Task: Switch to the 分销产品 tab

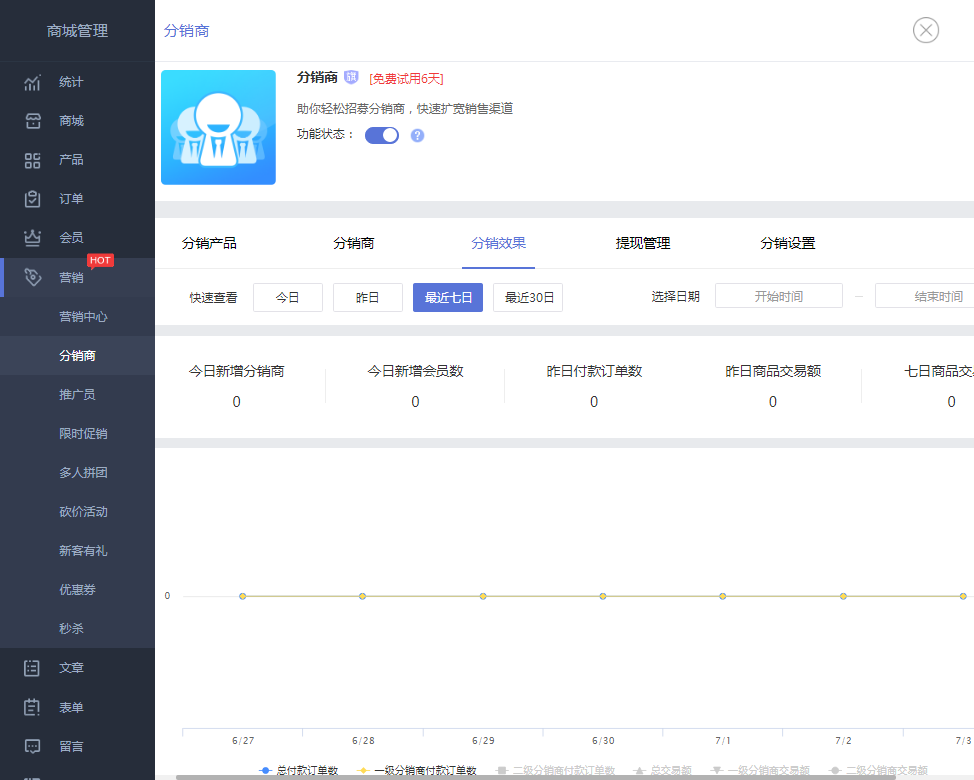Action: pos(209,243)
